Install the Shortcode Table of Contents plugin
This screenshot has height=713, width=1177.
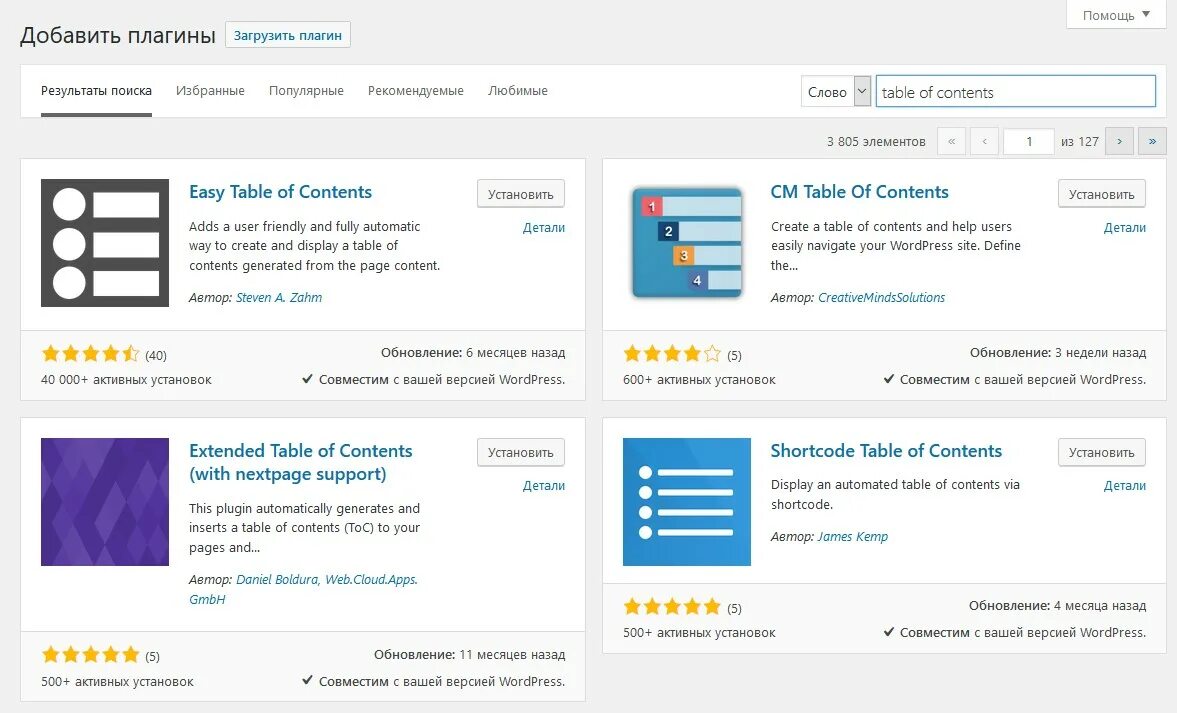(x=1101, y=453)
